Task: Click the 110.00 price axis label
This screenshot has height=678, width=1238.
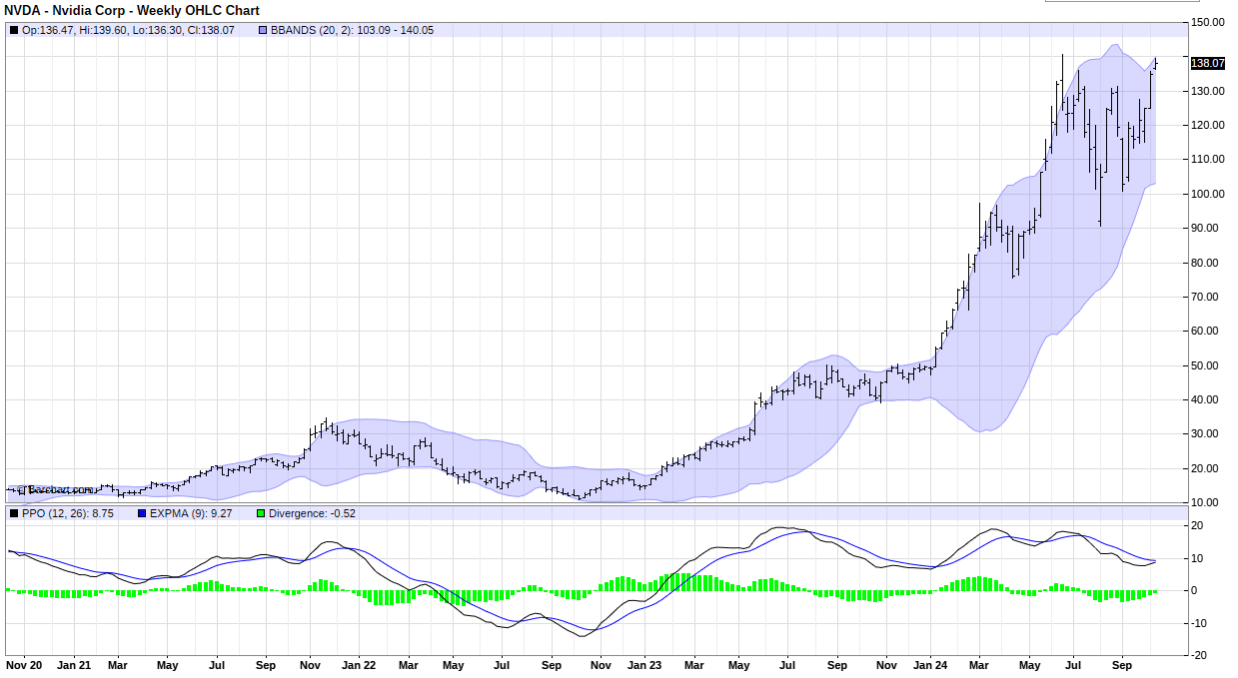Action: click(1208, 159)
